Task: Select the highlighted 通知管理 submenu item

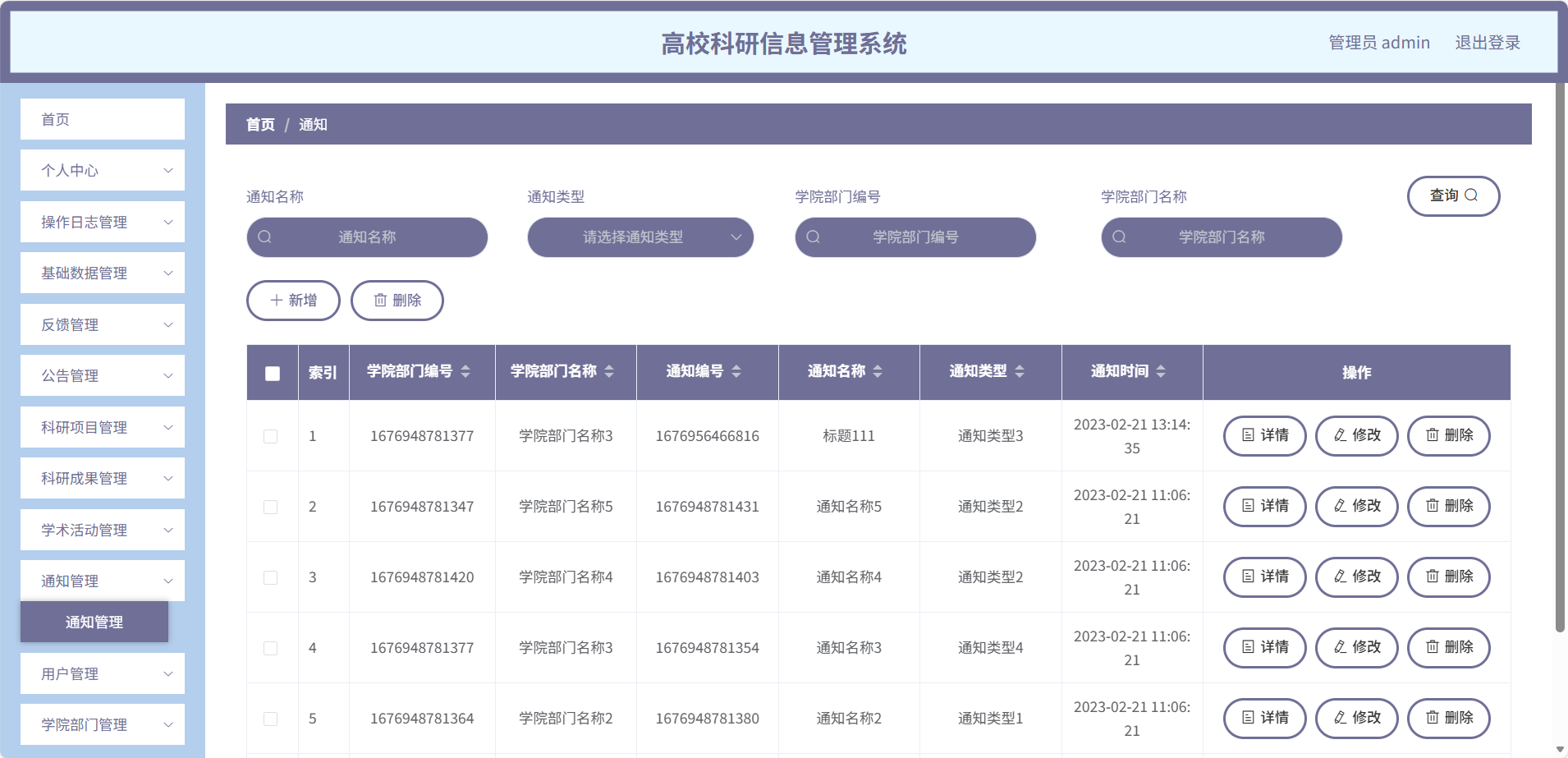Action: click(94, 622)
